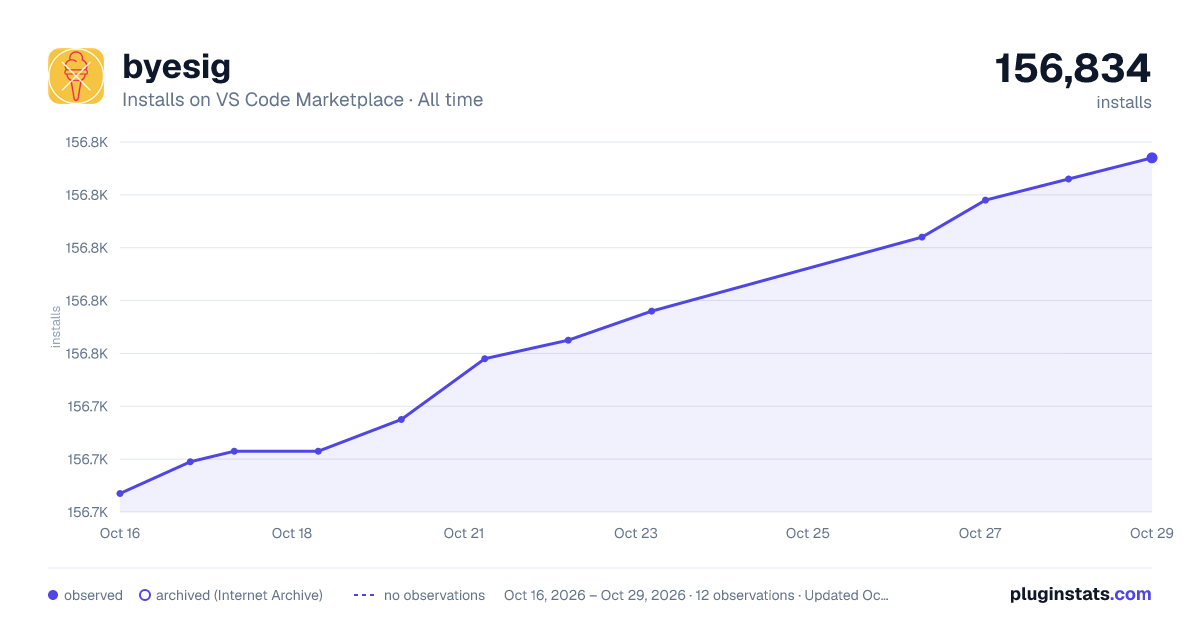Click the byesig title heading
1200x630 pixels.
(x=176, y=67)
